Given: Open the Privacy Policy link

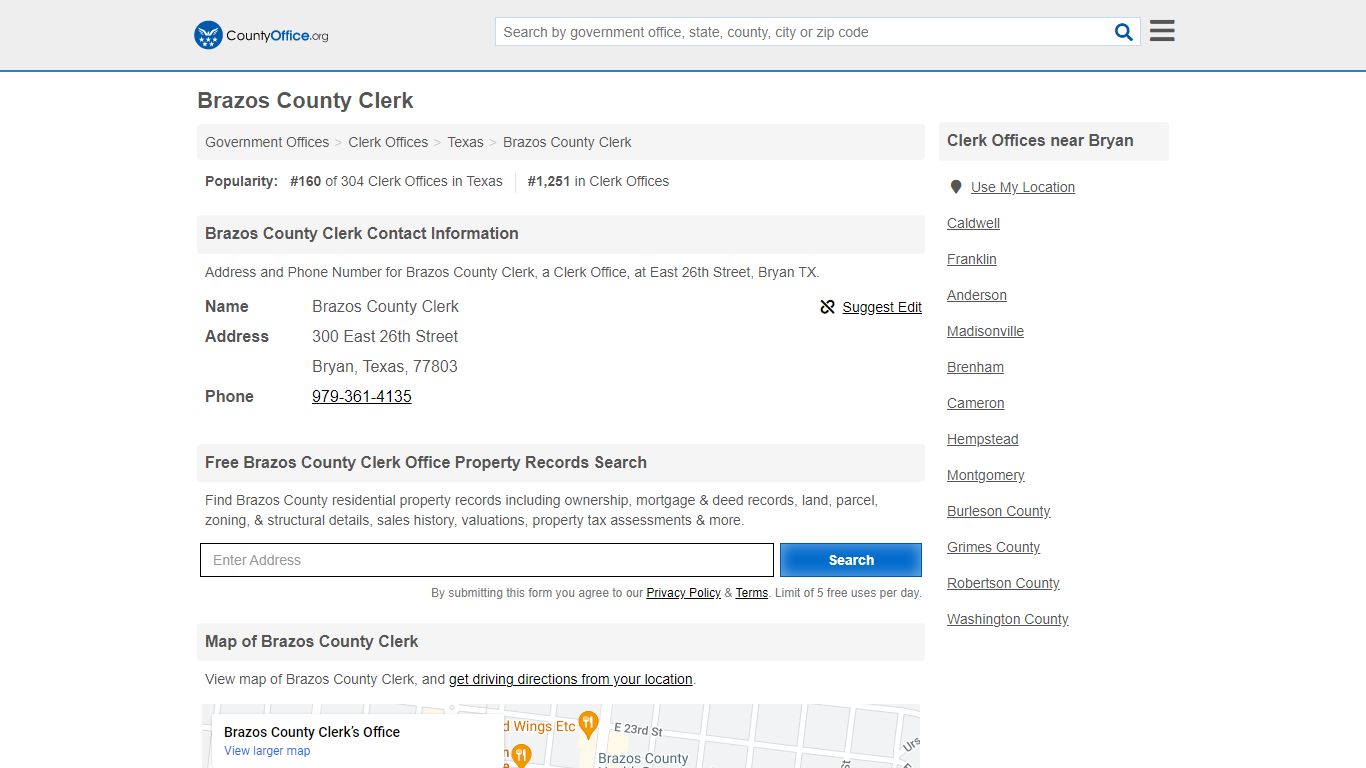Looking at the screenshot, I should click(x=683, y=593).
